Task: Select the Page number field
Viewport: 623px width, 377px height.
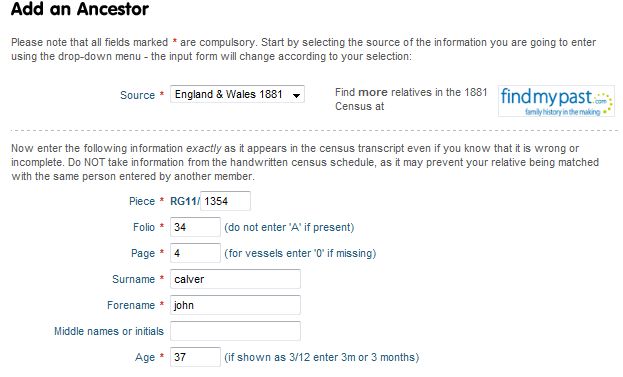Action: [x=195, y=253]
